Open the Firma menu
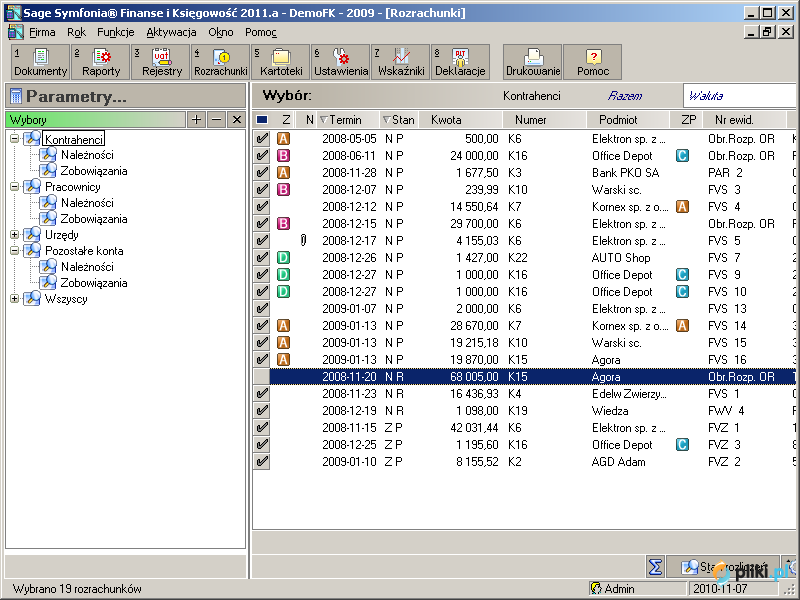This screenshot has width=800, height=600. click(x=42, y=32)
